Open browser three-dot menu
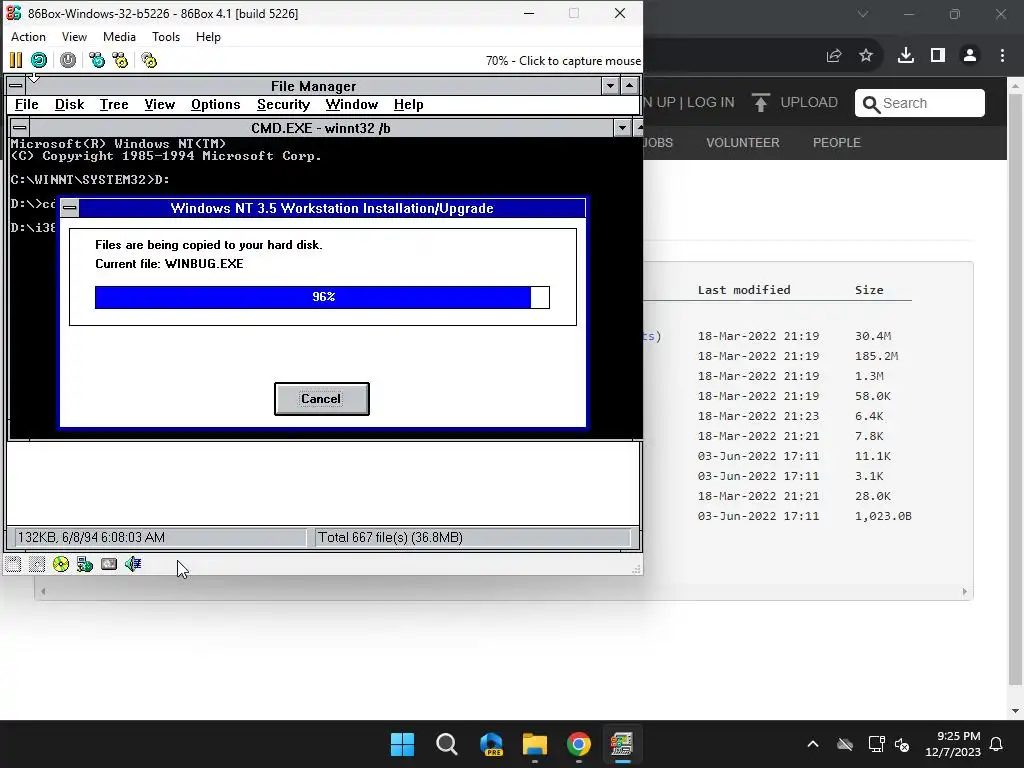The height and width of the screenshot is (768, 1024). pyautogui.click(x=1002, y=56)
